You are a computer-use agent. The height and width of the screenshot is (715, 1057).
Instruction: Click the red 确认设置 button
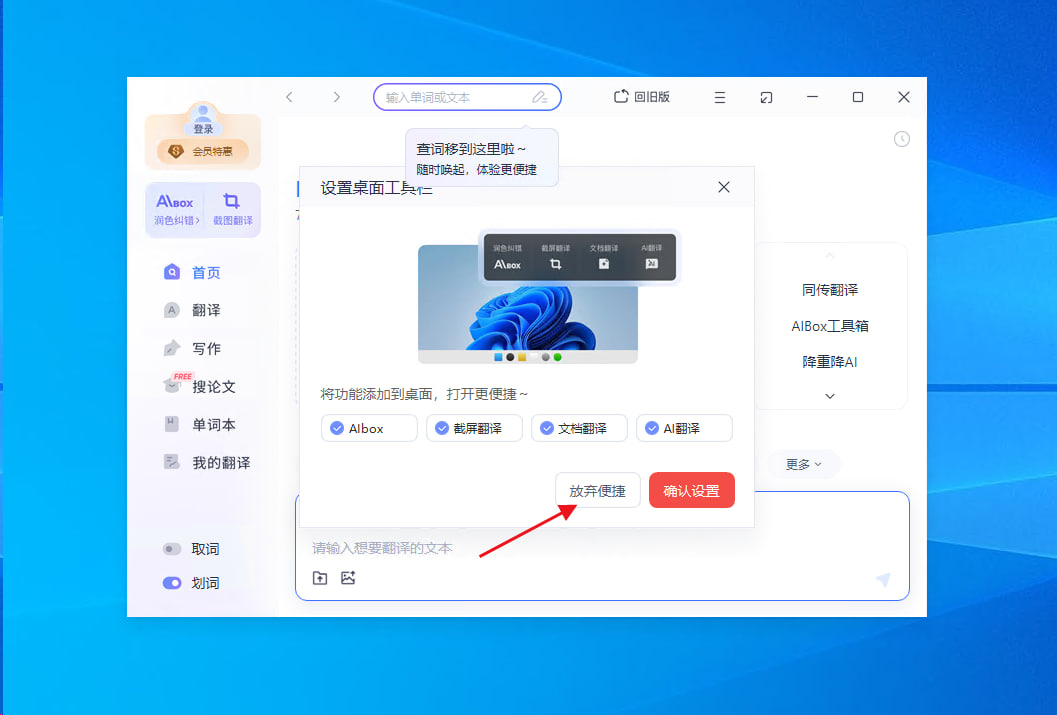(691, 490)
